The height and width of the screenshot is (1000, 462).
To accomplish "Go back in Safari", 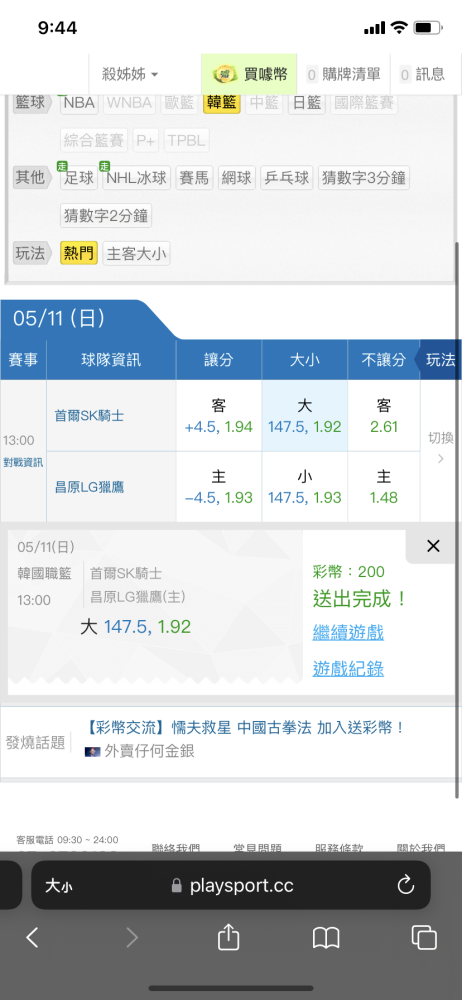I will (x=32, y=938).
